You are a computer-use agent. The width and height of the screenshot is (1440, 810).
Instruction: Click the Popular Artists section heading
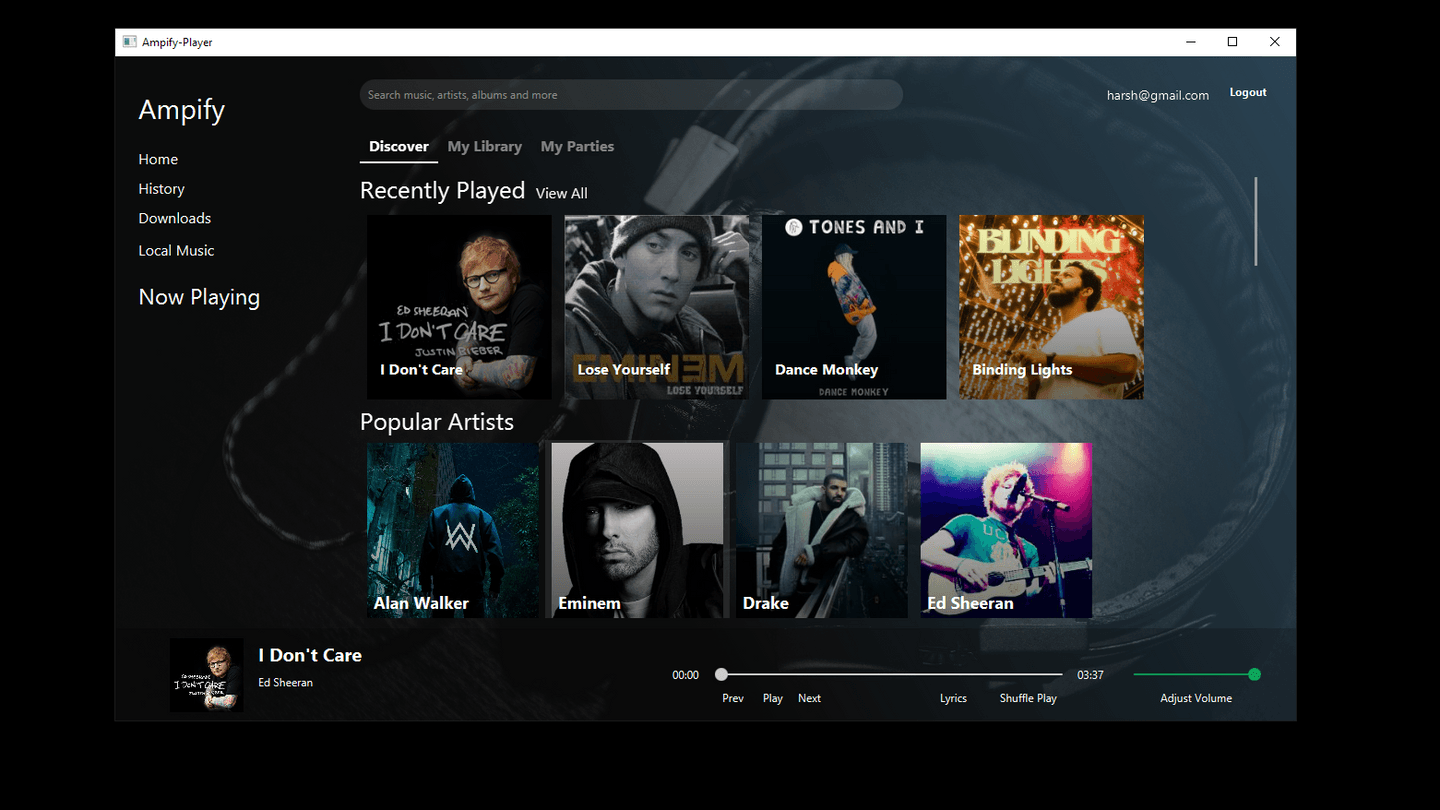(x=437, y=422)
